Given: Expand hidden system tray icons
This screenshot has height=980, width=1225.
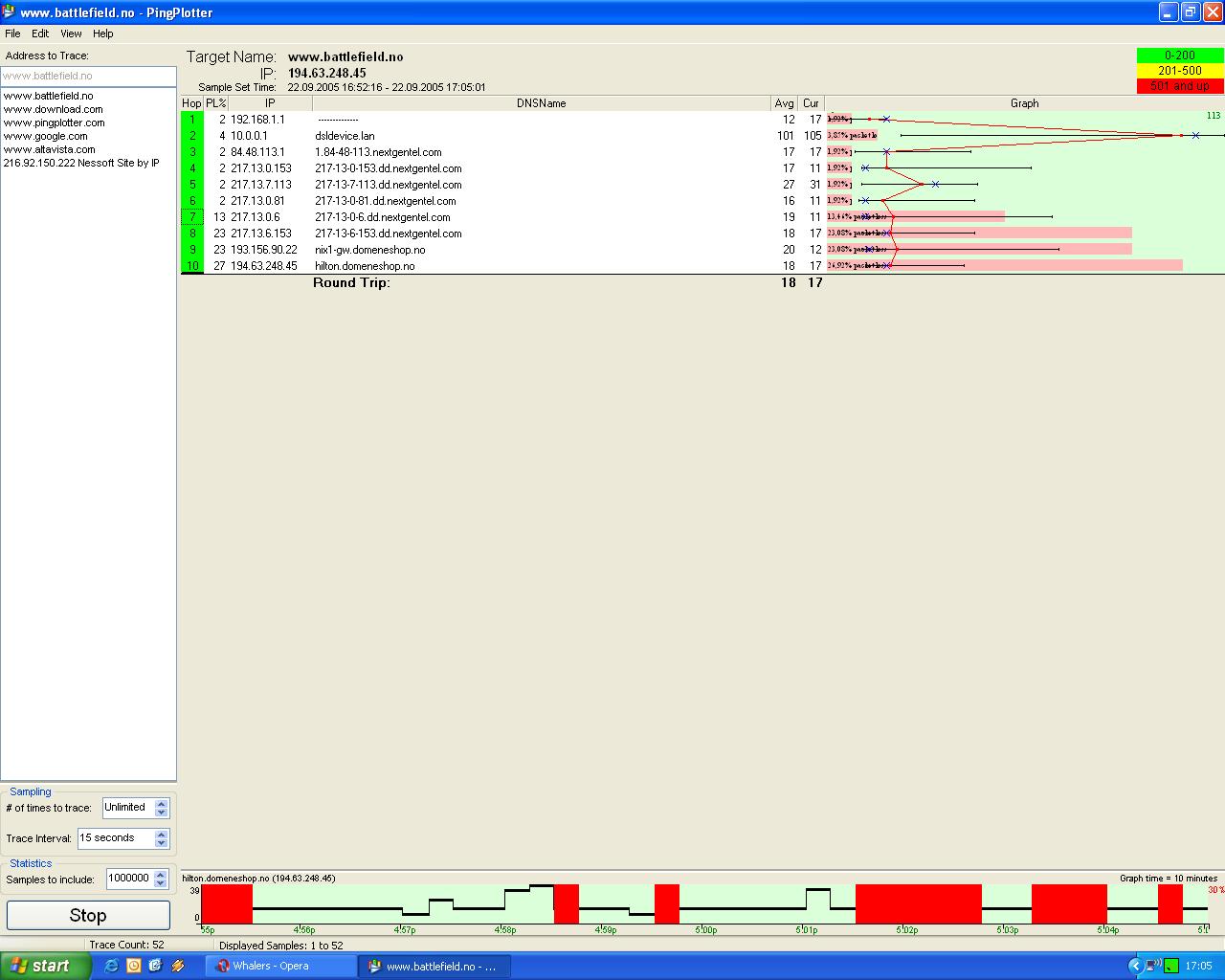Looking at the screenshot, I should click(x=1136, y=966).
